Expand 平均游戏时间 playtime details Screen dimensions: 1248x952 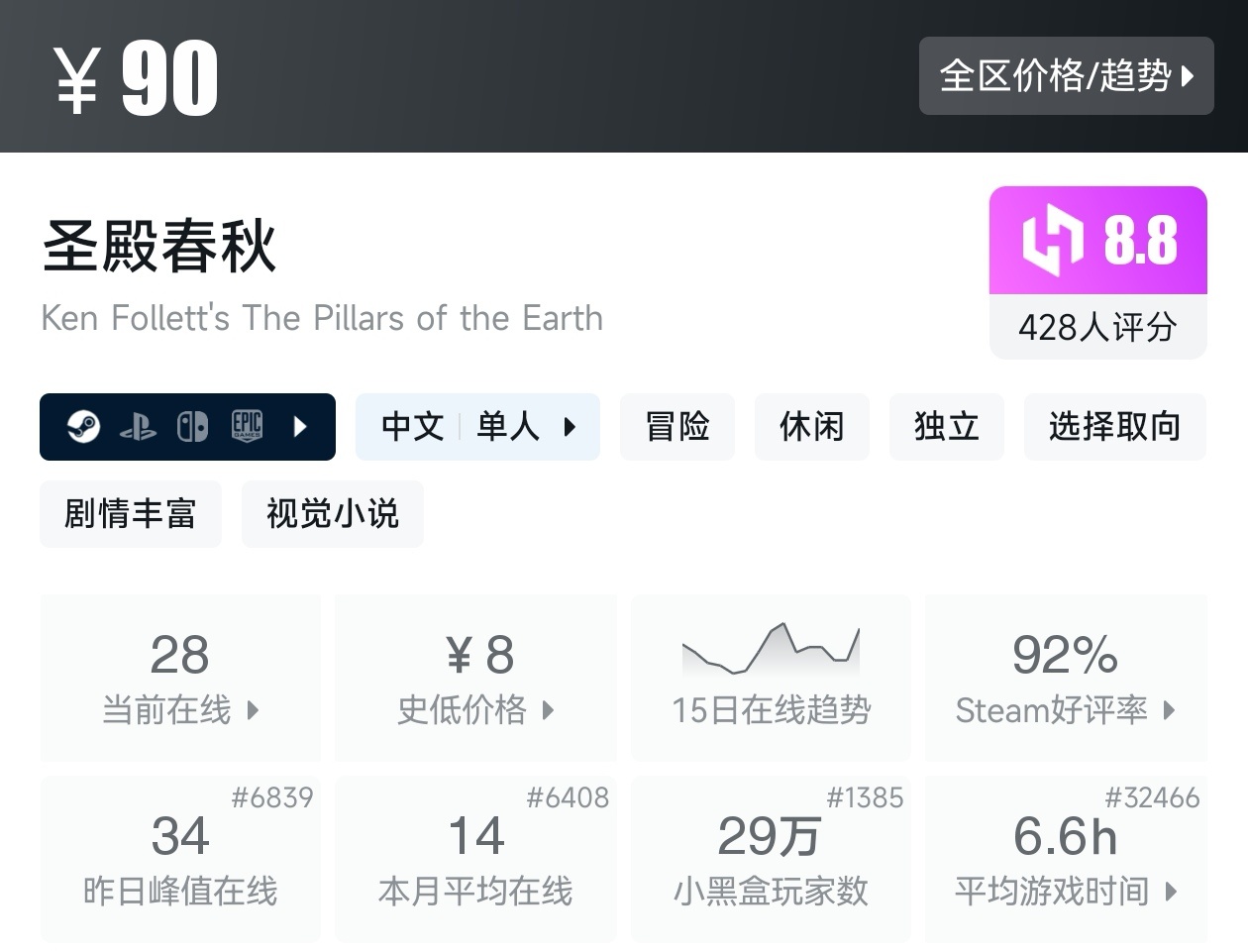[1066, 859]
